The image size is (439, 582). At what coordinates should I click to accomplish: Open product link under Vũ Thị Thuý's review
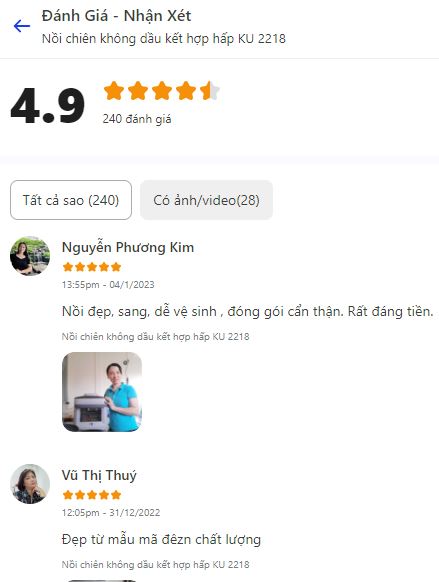155,565
